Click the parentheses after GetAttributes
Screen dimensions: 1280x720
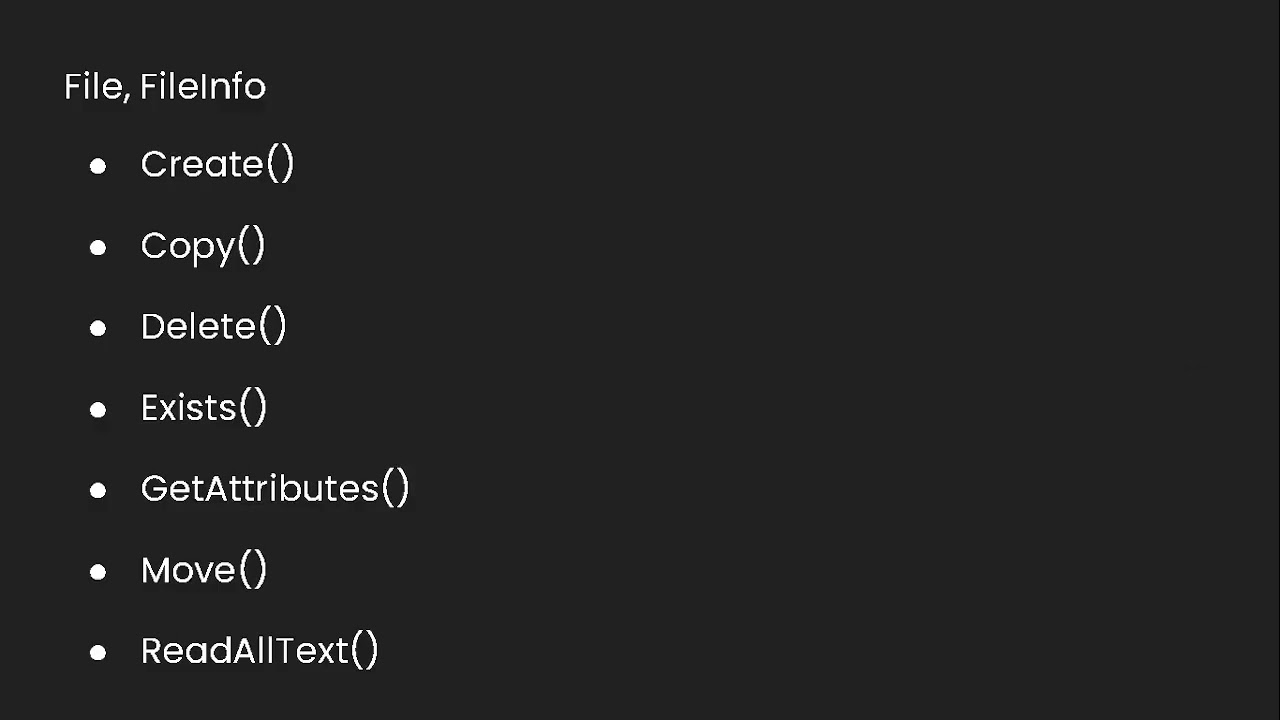[396, 489]
